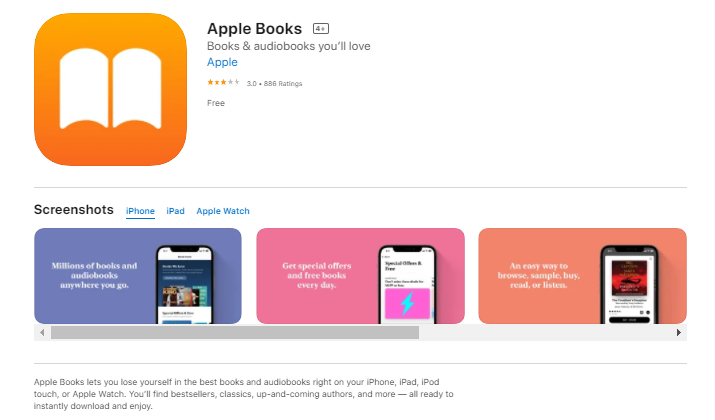The height and width of the screenshot is (420, 715).
Task: Click the phone image in the purple screenshot
Action: [185, 285]
